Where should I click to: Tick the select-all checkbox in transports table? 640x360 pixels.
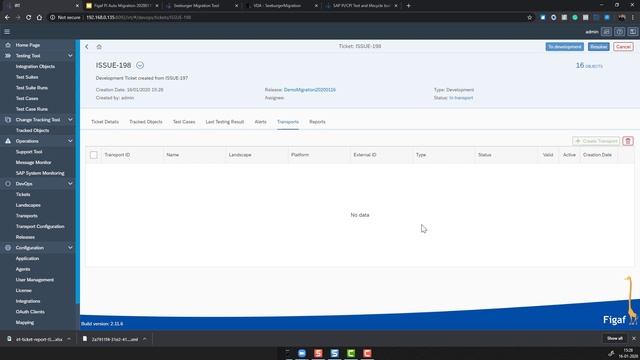pos(93,155)
